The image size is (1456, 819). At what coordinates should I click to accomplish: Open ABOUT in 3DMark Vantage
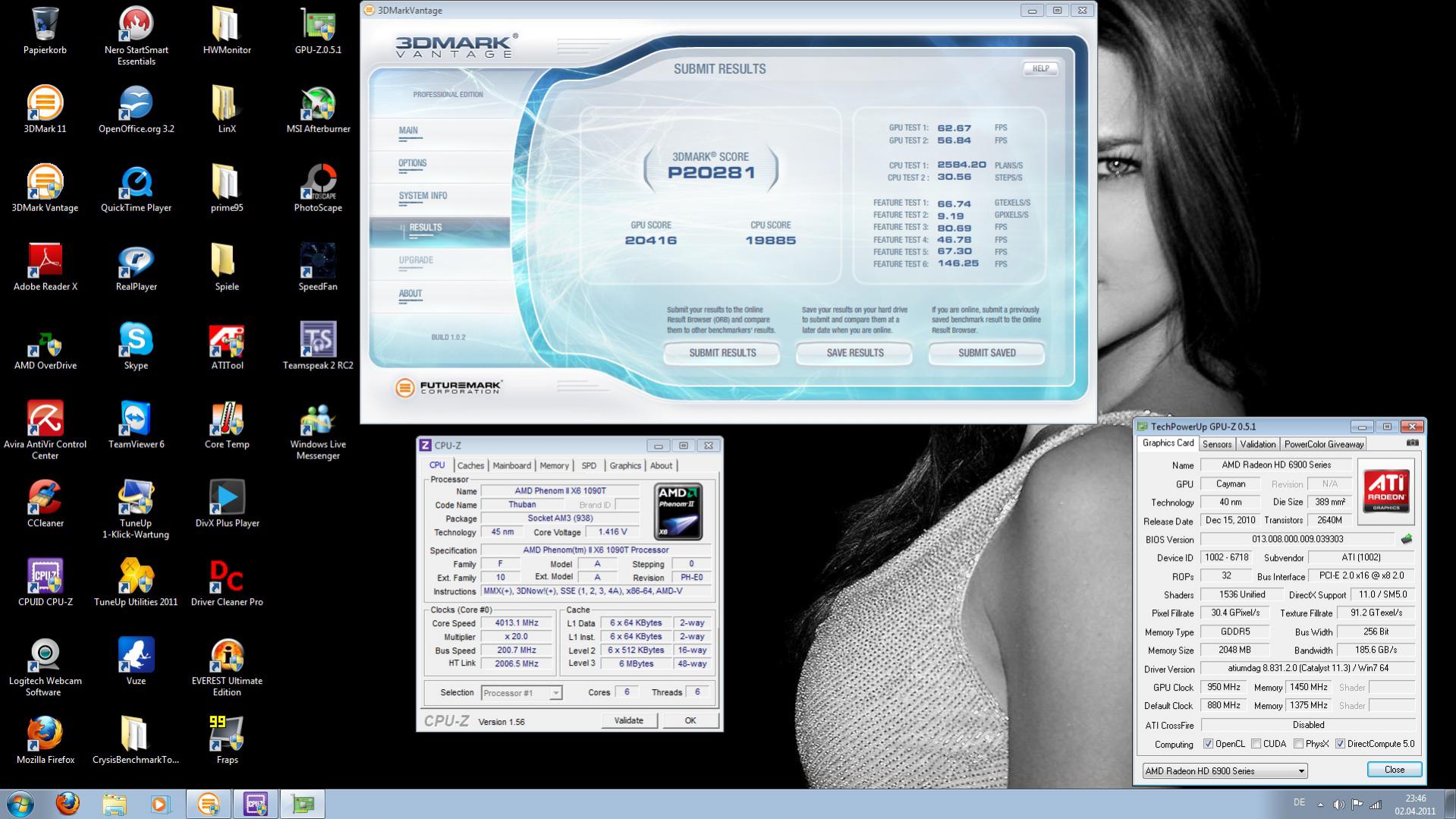click(410, 295)
